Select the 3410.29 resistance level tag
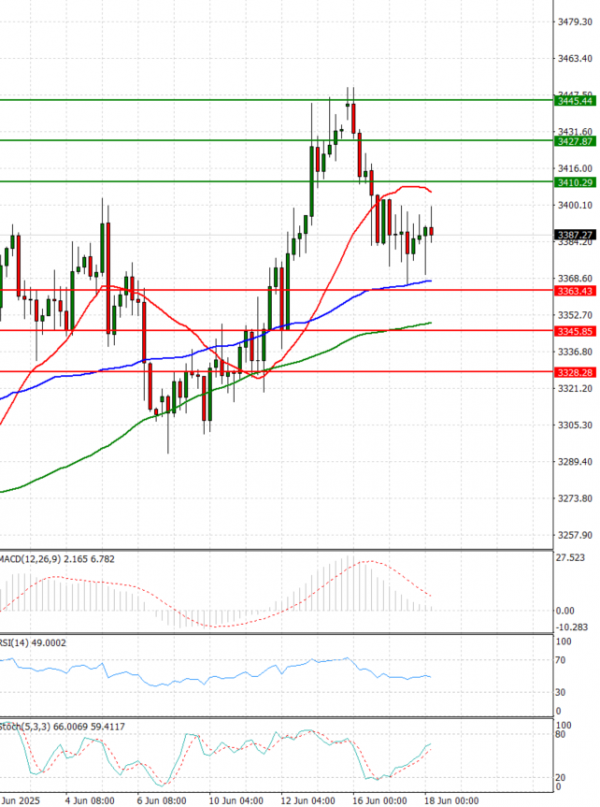The image size is (600, 807). tap(575, 182)
